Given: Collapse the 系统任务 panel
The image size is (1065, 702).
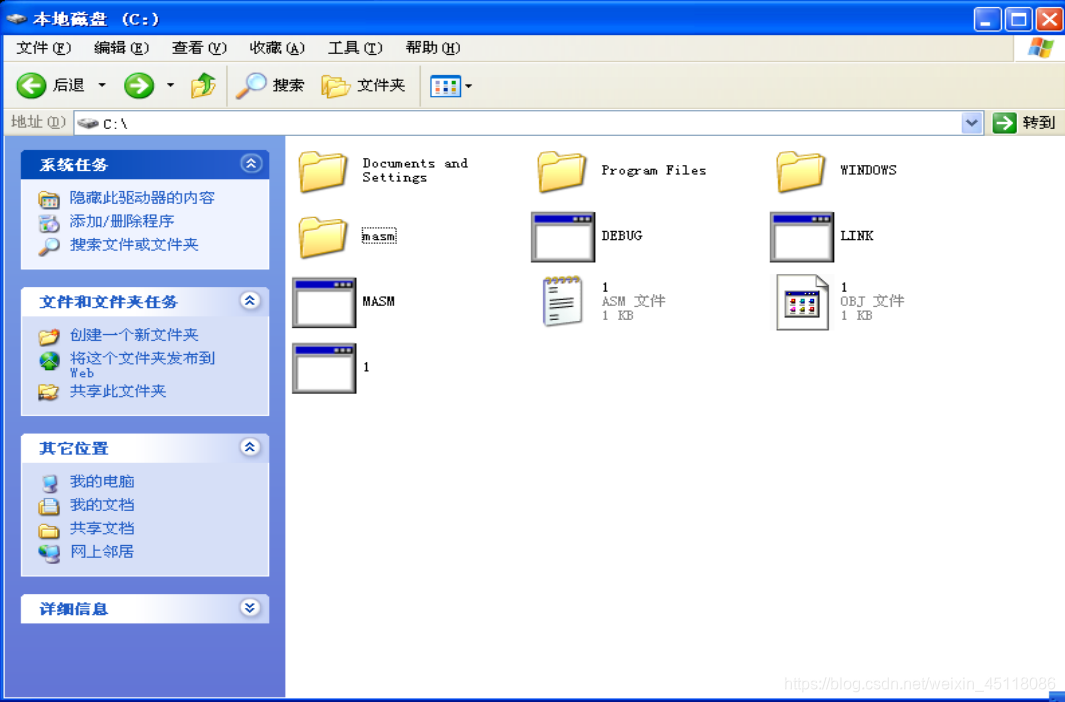Looking at the screenshot, I should (x=251, y=164).
